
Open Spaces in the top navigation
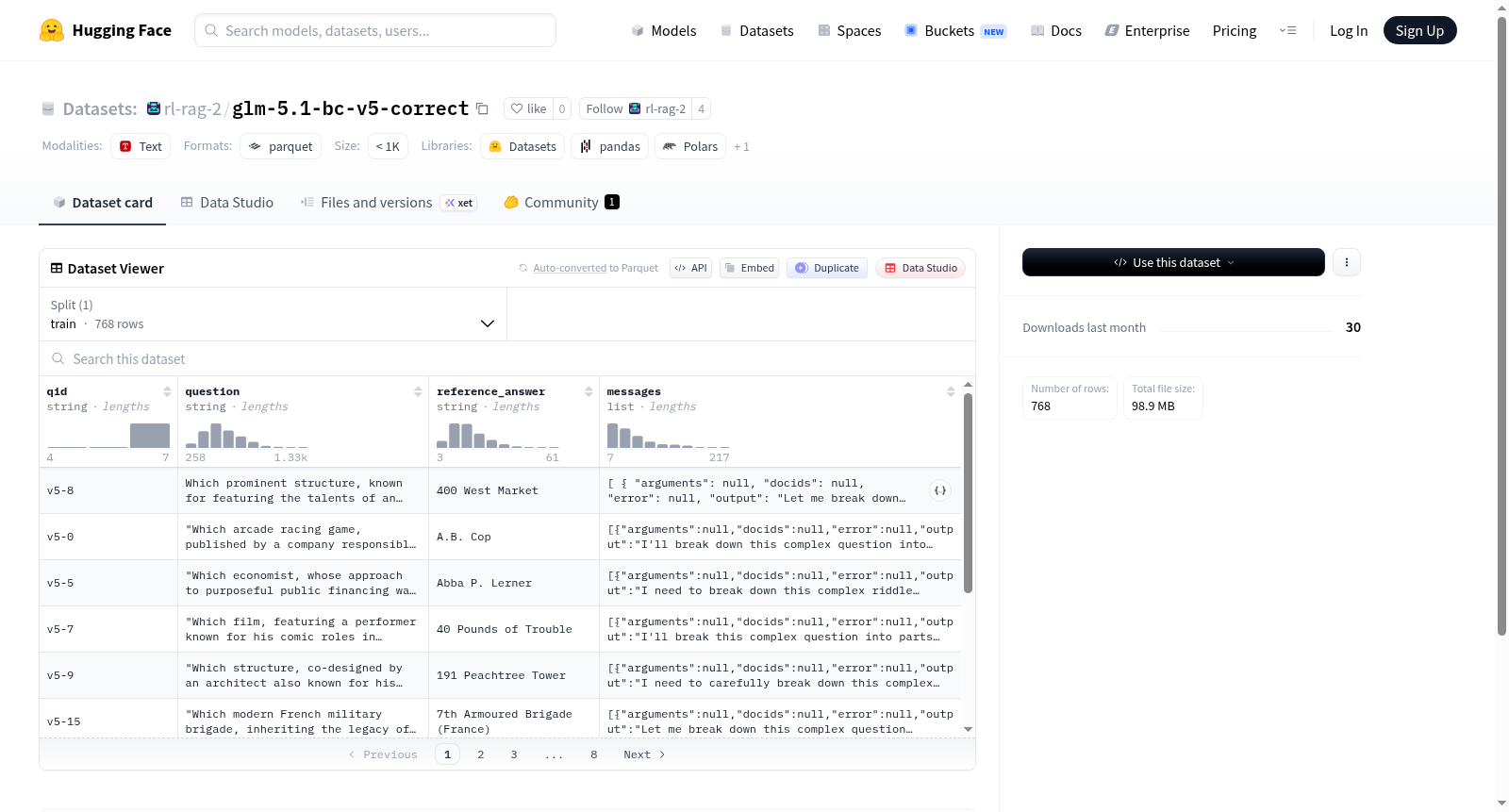point(850,30)
